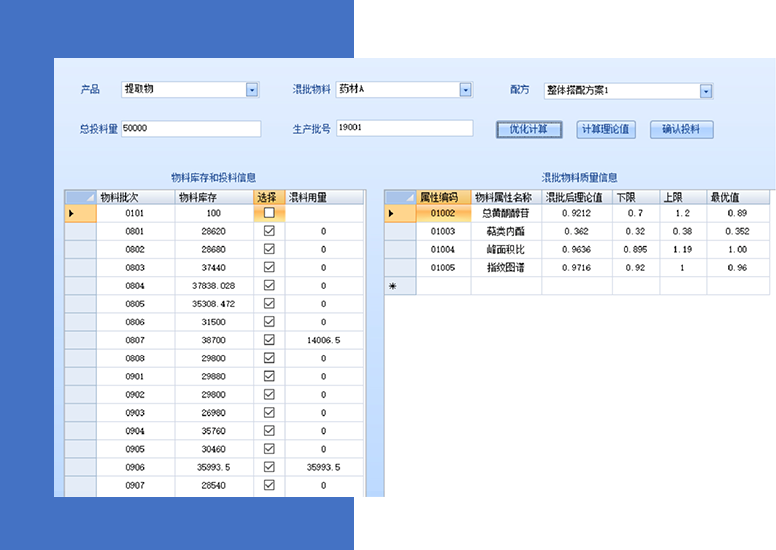The height and width of the screenshot is (550, 776).
Task: Open the 配方 scheme dropdown
Action: click(x=706, y=91)
